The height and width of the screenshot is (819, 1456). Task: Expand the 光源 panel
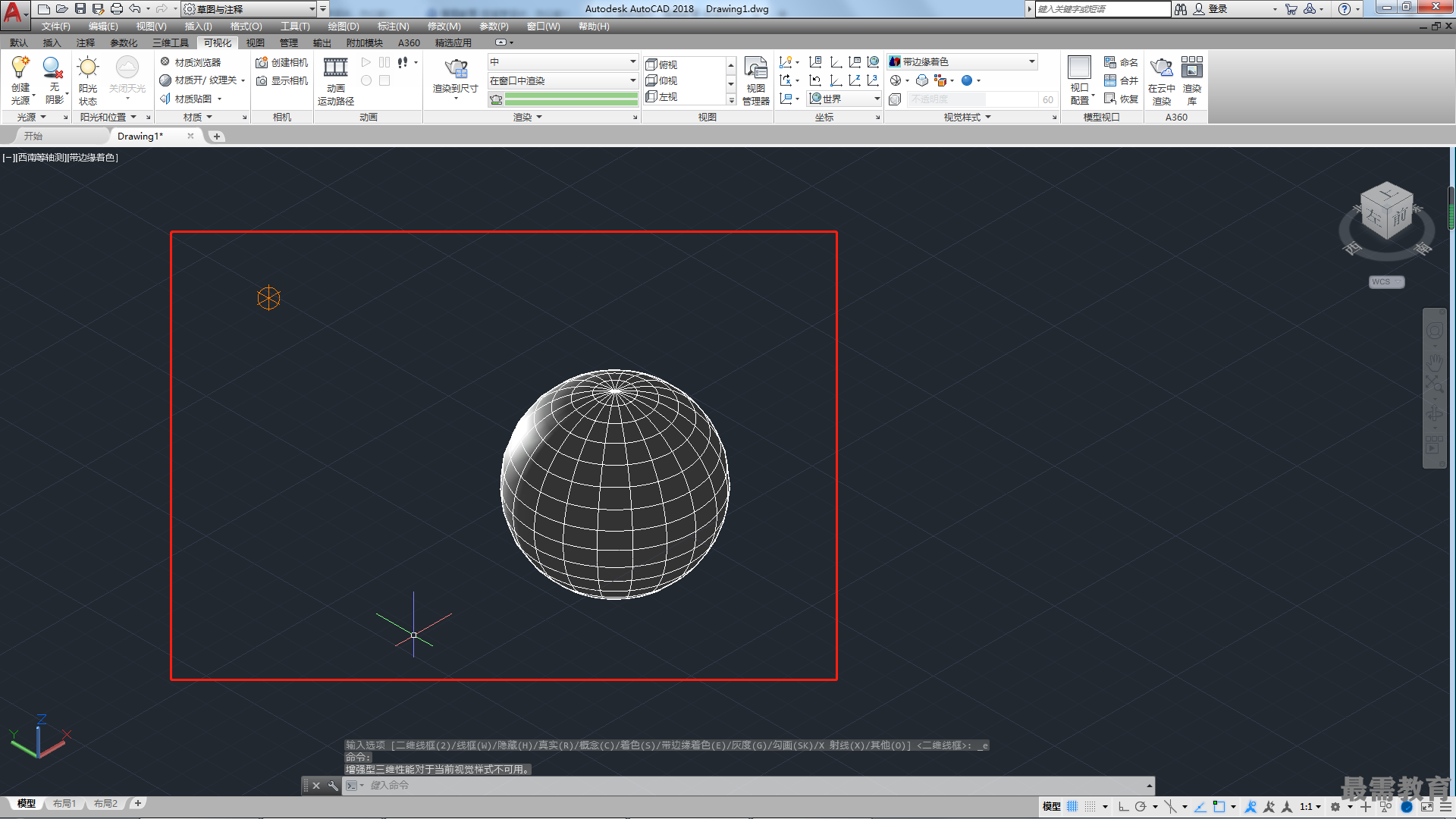[x=32, y=117]
